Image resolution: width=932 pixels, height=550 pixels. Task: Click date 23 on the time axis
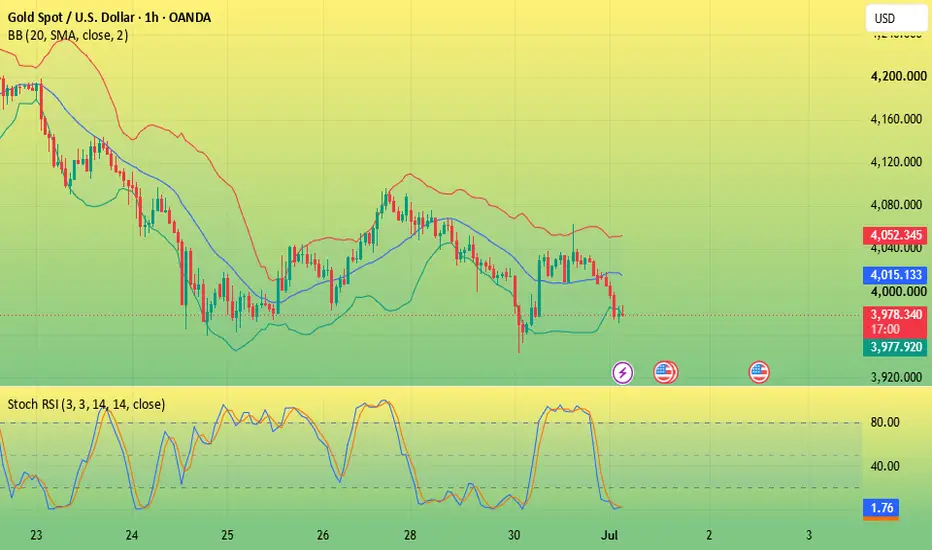(36, 535)
